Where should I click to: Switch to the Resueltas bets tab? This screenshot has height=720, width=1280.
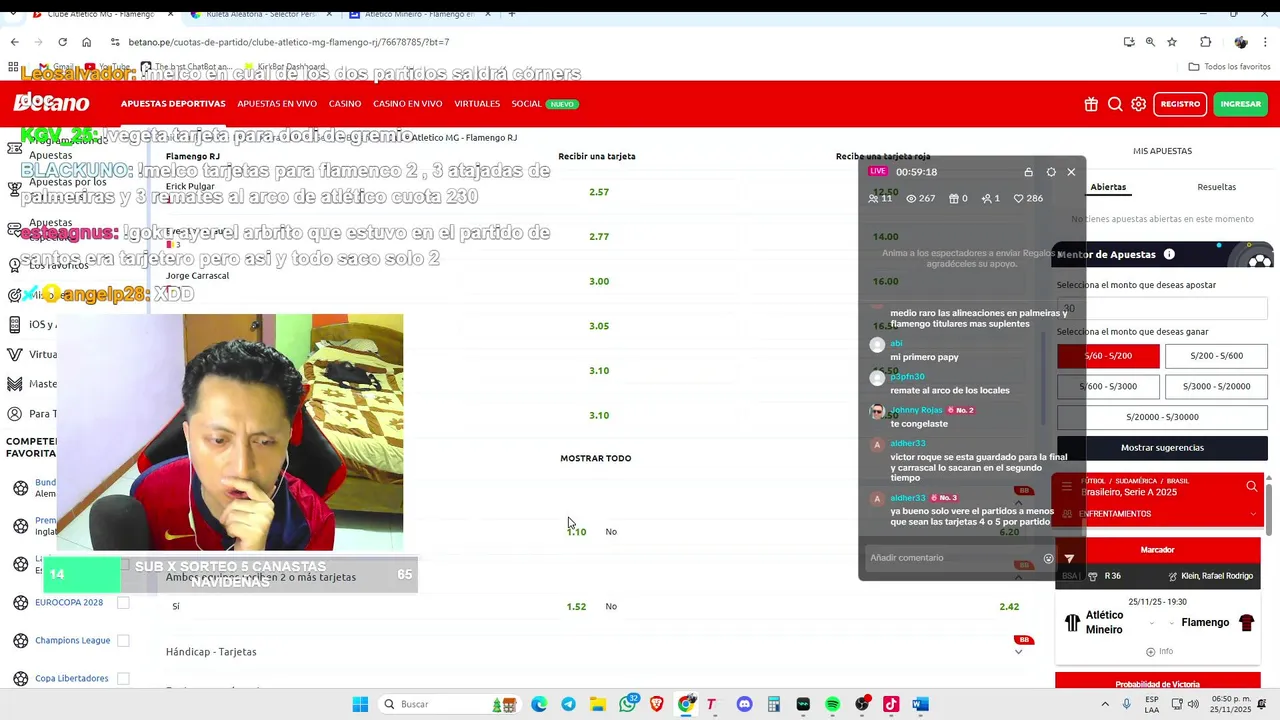point(1216,187)
